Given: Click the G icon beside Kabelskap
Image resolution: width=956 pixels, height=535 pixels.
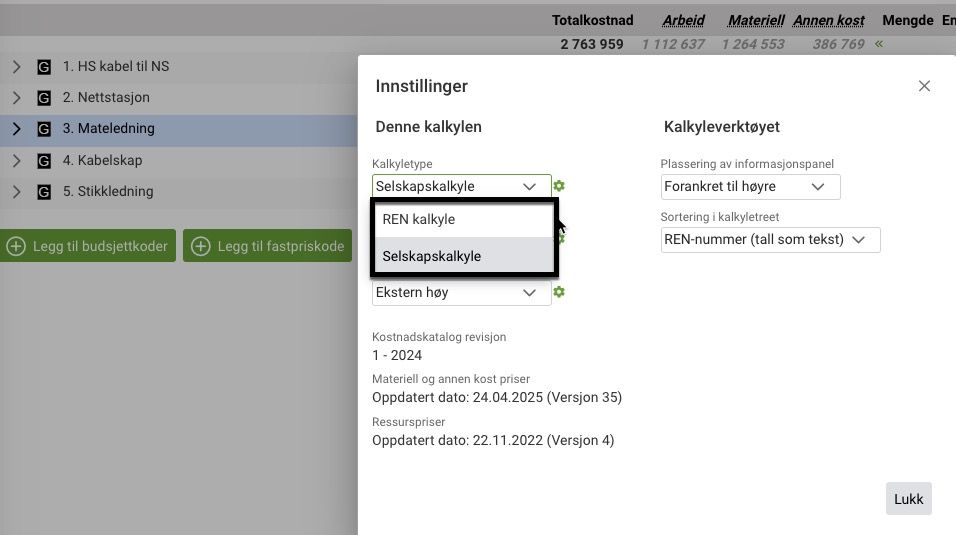Looking at the screenshot, I should 44,160.
